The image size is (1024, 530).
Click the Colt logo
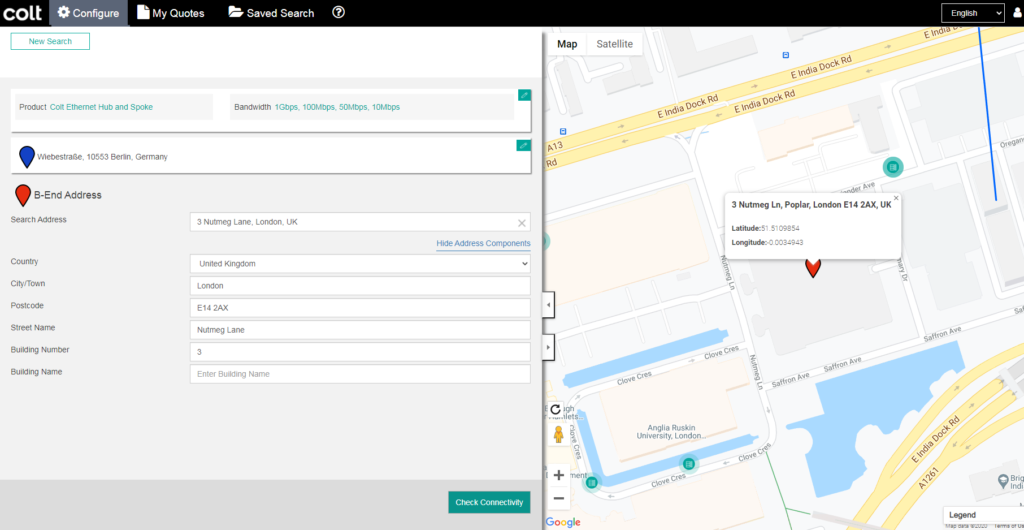click(22, 12)
